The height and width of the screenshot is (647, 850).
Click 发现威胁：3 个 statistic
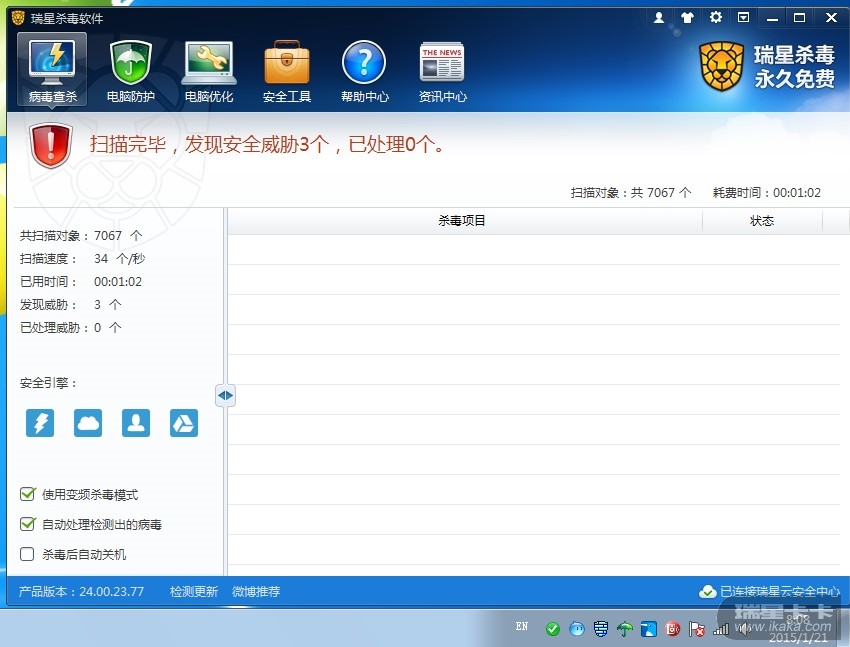click(x=70, y=305)
